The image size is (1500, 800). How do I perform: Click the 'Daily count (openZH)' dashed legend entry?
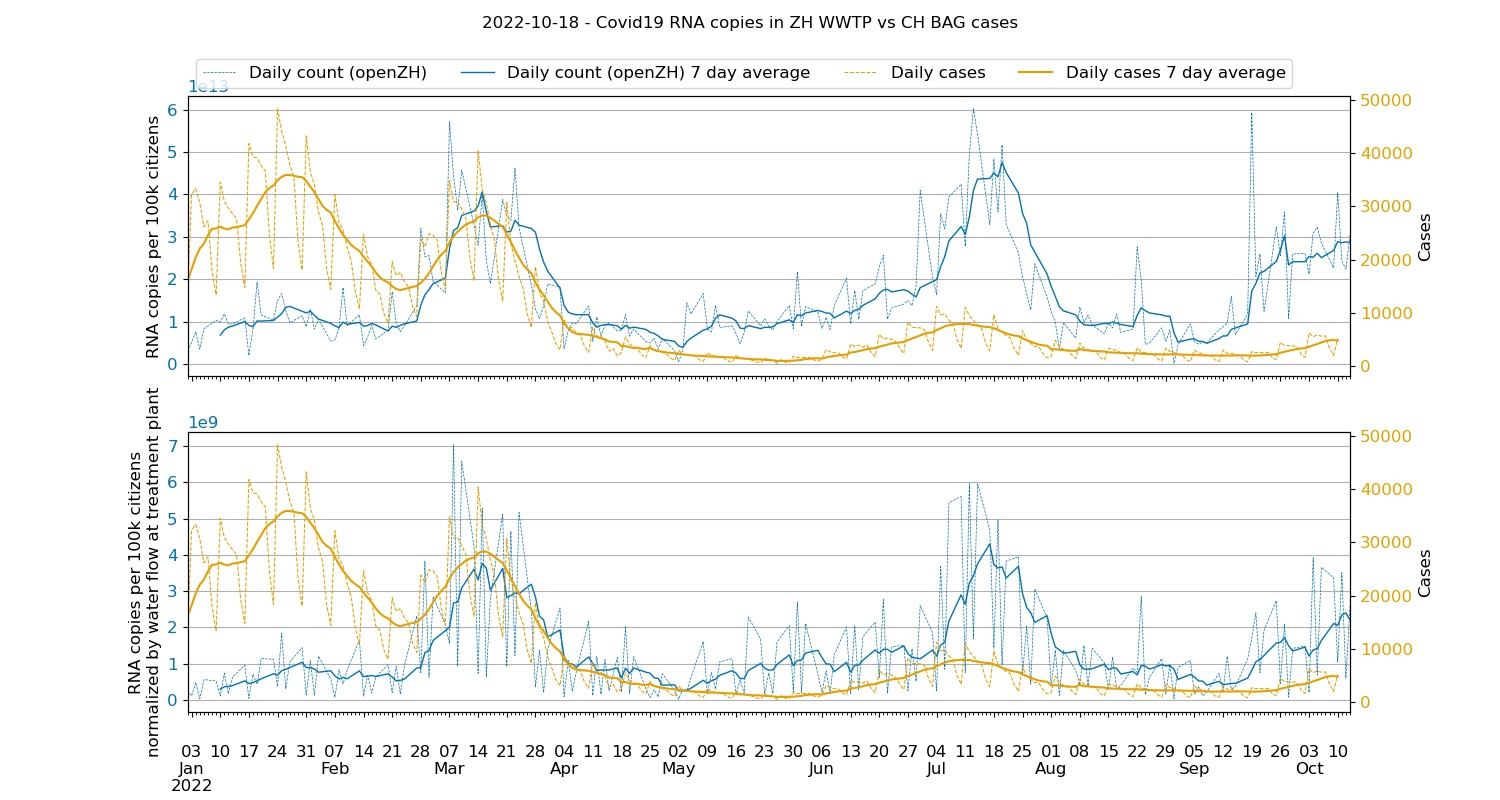[337, 73]
